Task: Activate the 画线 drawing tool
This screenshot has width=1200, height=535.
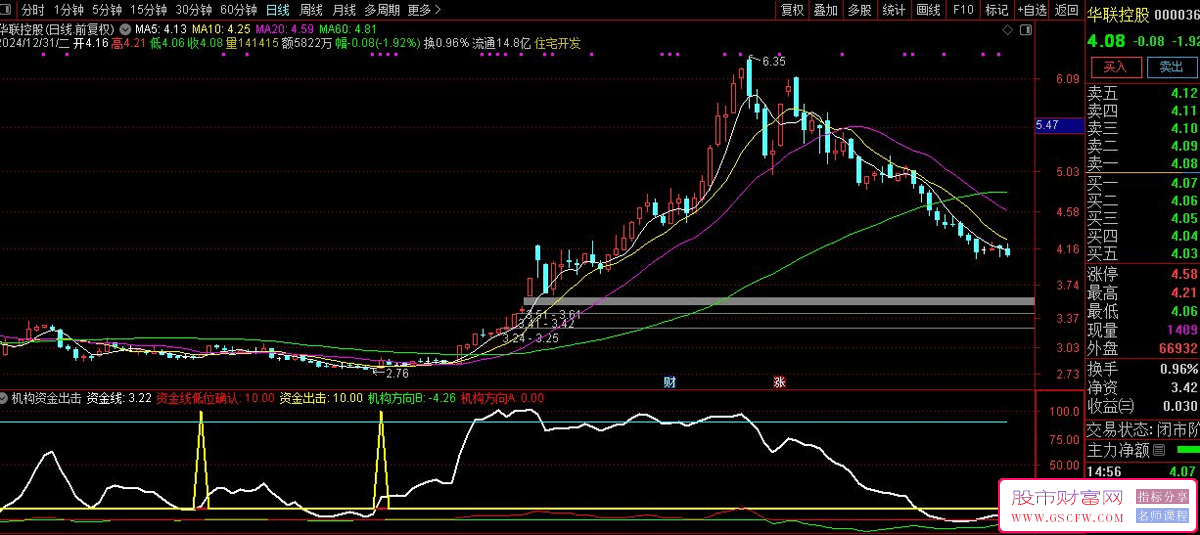Action: 929,10
